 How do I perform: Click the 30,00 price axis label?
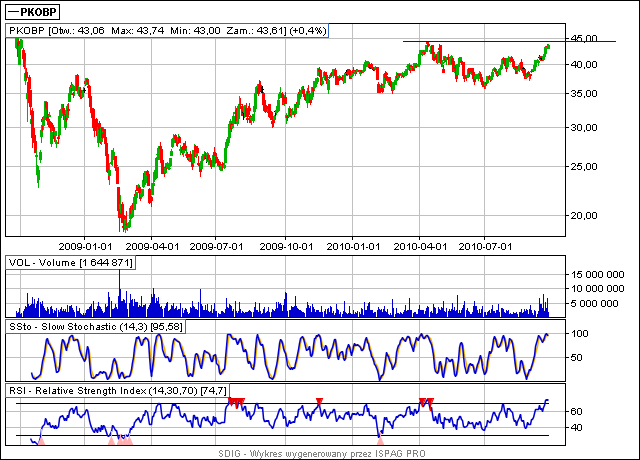(x=584, y=128)
